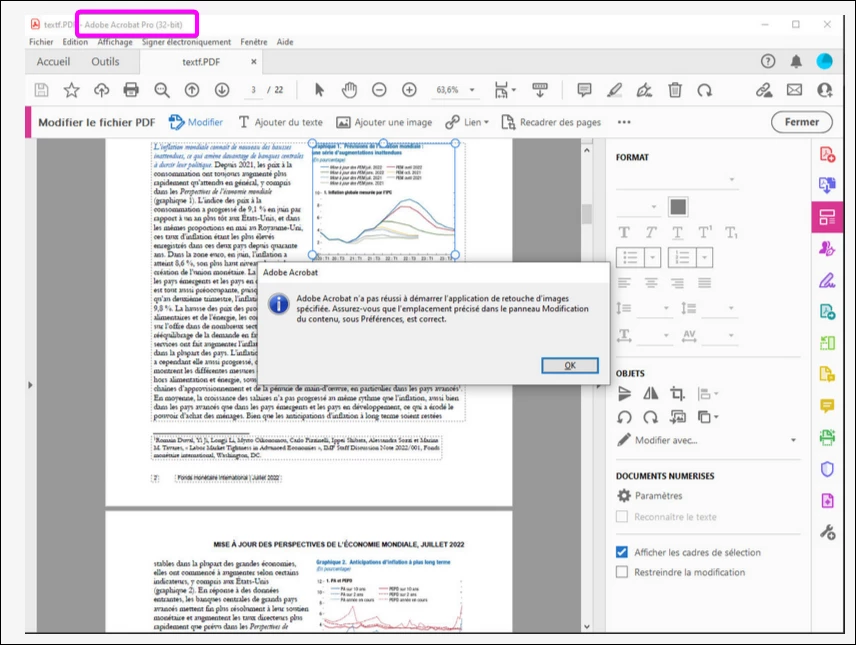Image resolution: width=856 pixels, height=645 pixels.
Task: Zoom in with plus icon
Action: click(x=409, y=90)
